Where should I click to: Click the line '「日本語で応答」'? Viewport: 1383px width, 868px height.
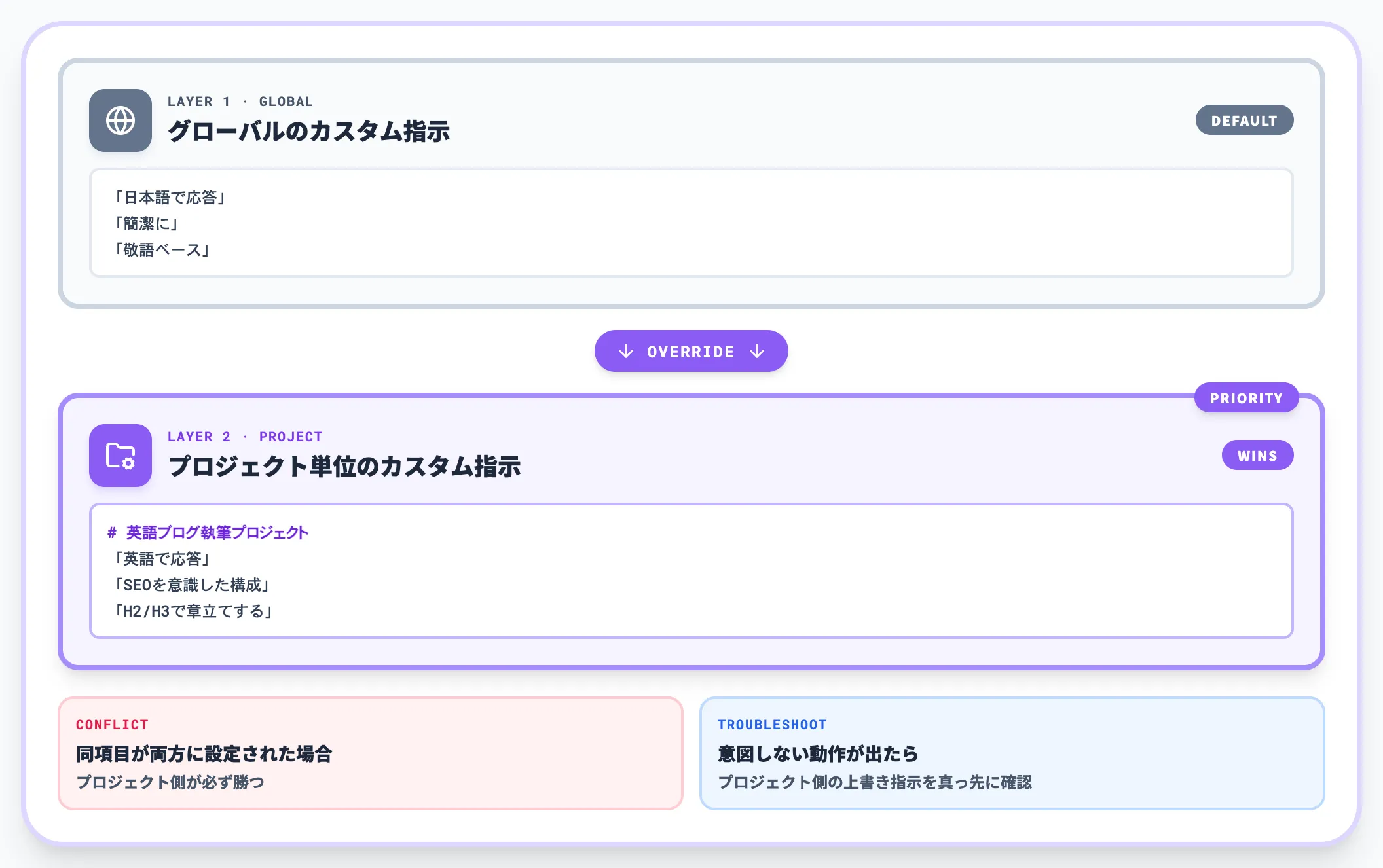click(170, 197)
